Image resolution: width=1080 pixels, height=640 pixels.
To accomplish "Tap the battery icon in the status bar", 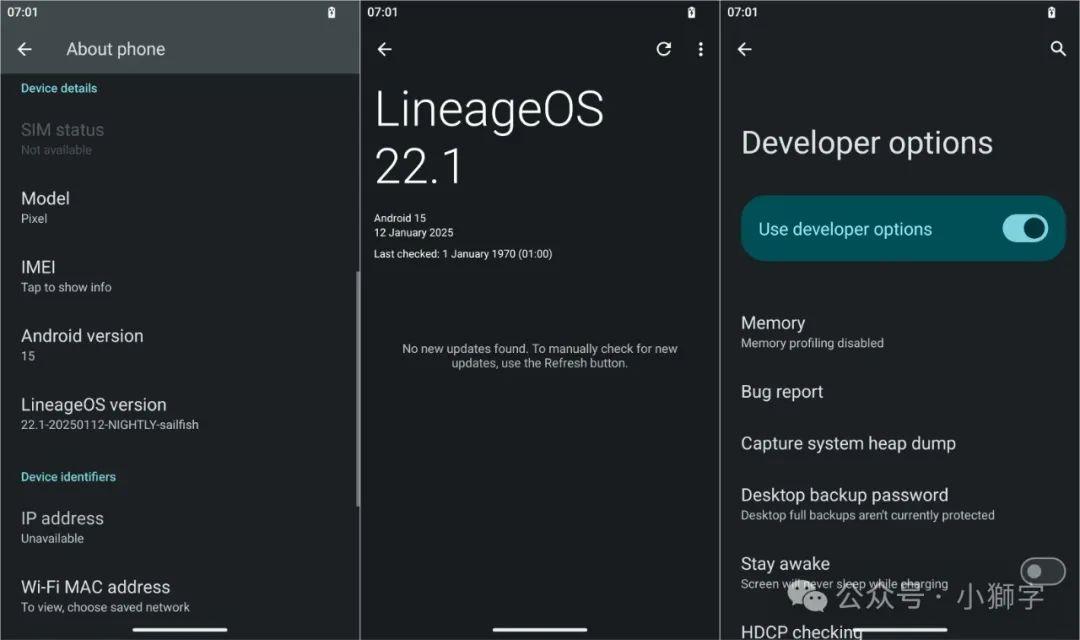I will tap(334, 13).
